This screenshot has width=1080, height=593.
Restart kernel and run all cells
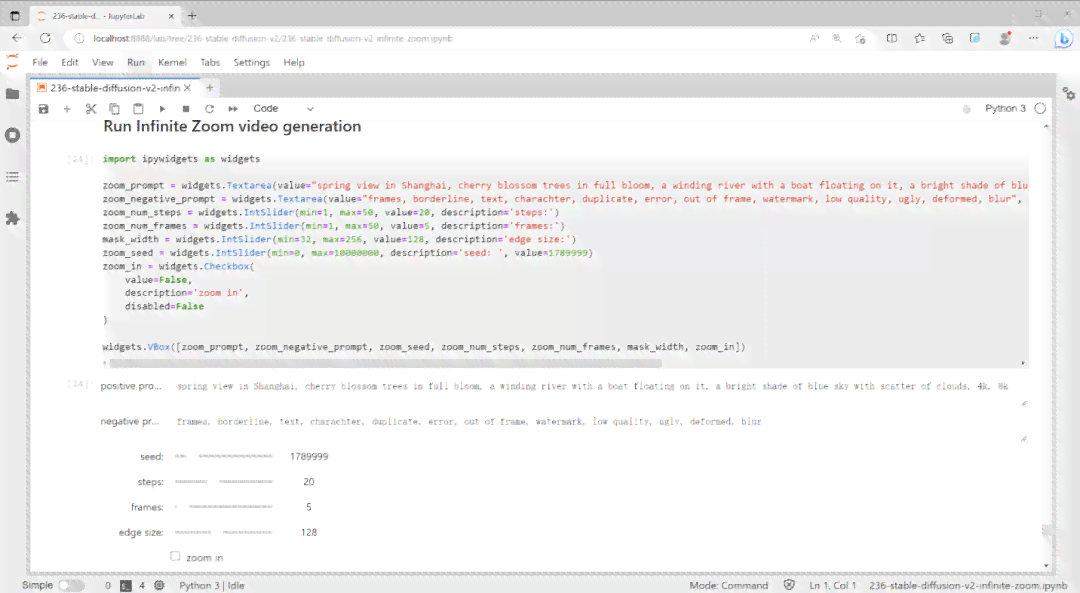tap(233, 109)
